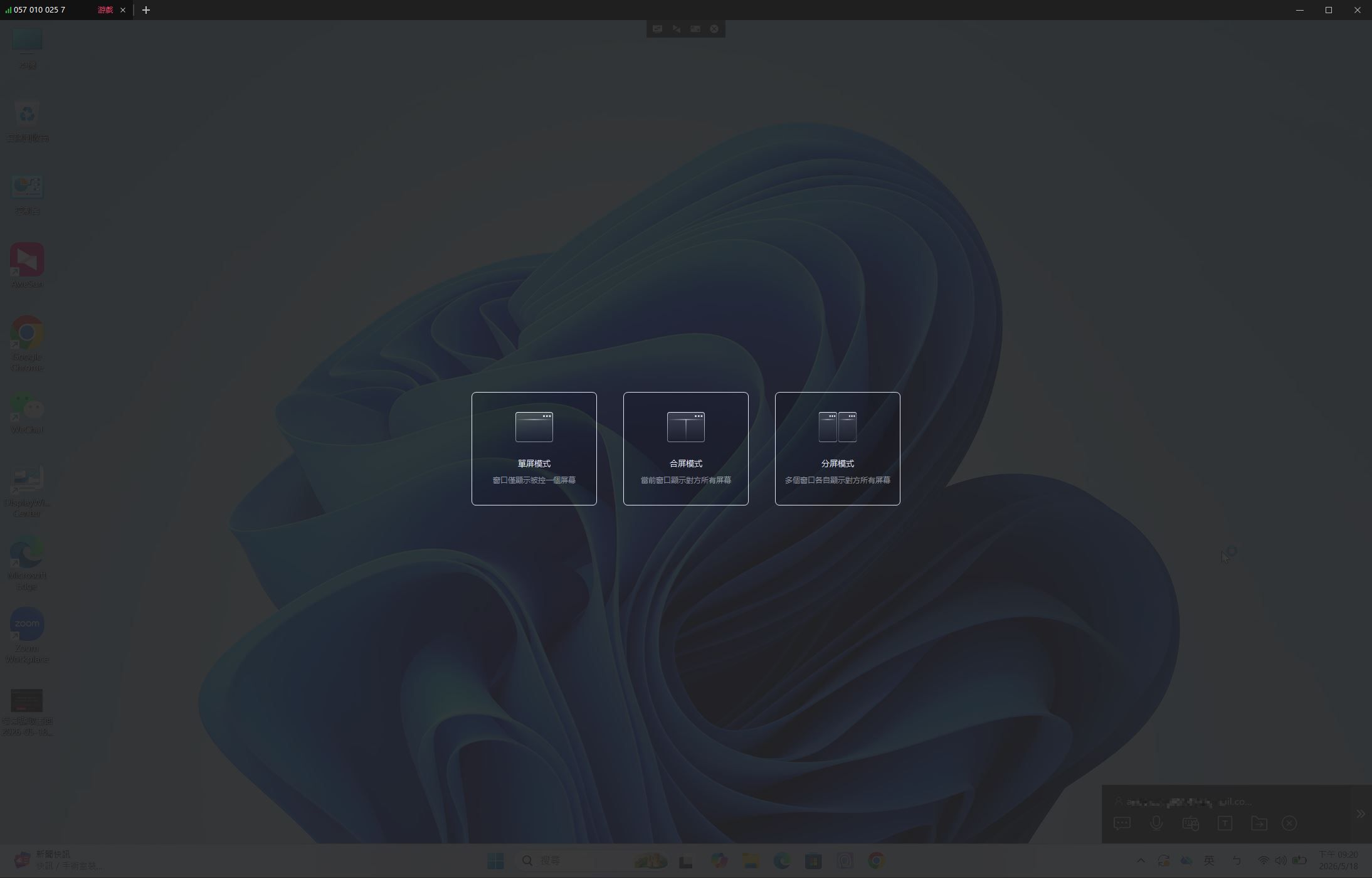Screen dimensions: 1372x878
Task: Toggle the ㄅ Bopomofo input mode indicator
Action: tap(1236, 860)
